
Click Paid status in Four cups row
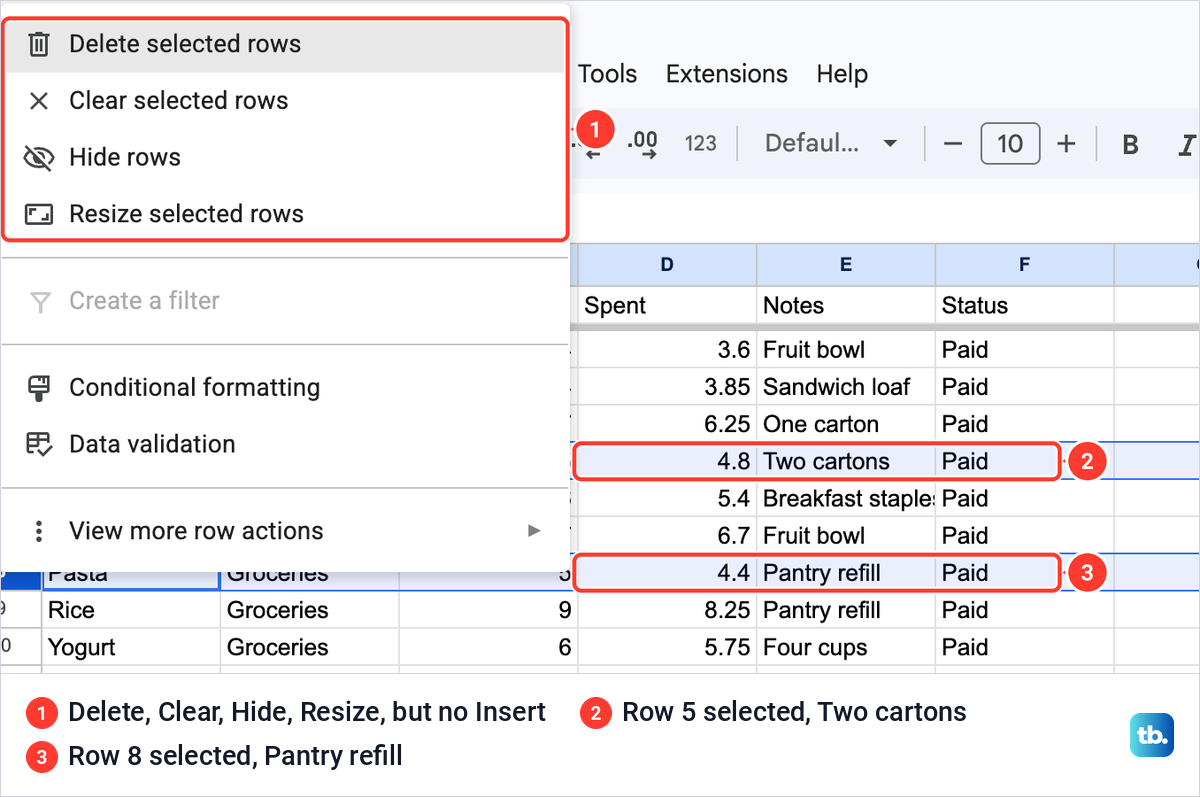(1025, 647)
